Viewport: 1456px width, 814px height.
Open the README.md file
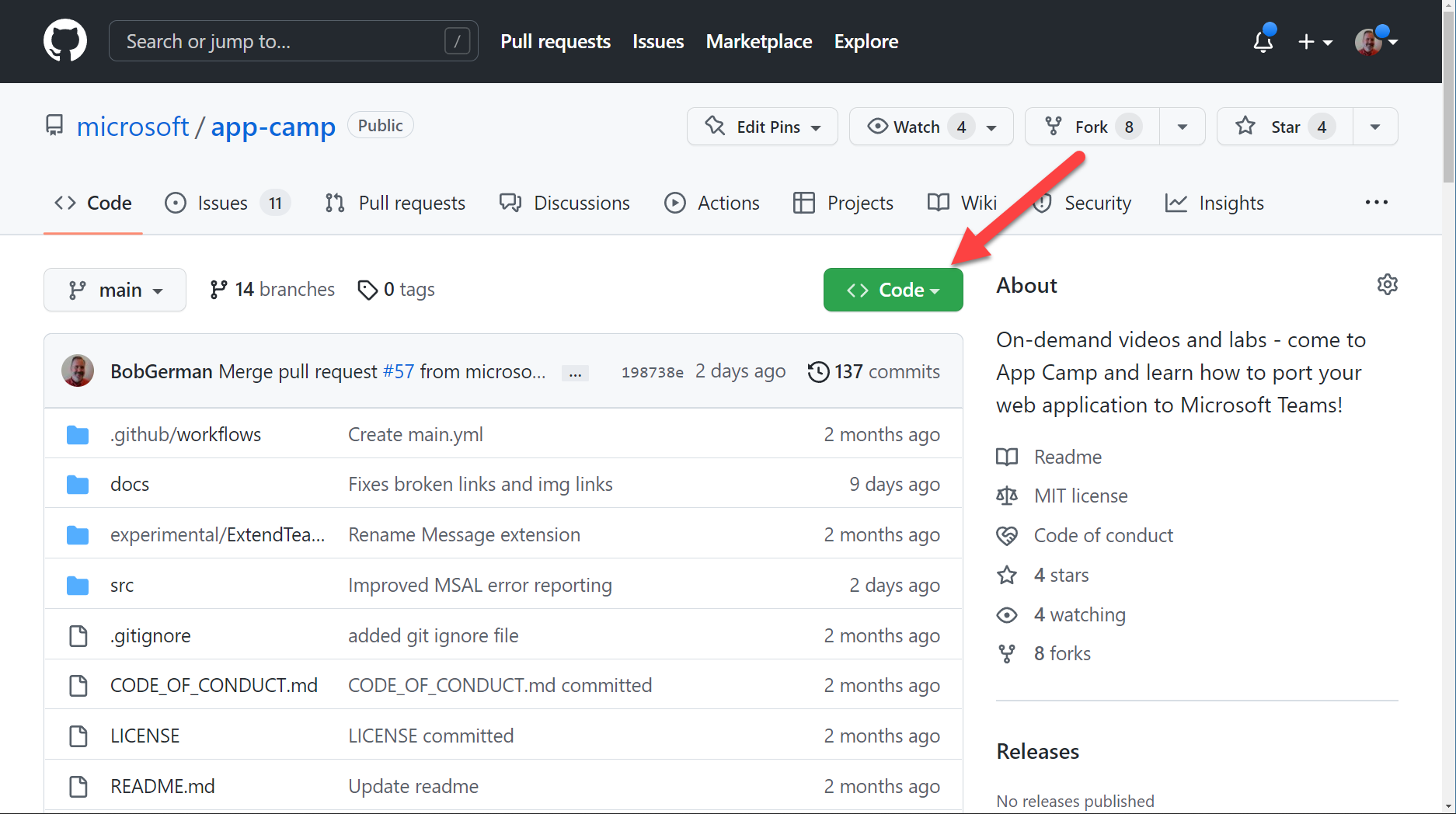click(162, 786)
